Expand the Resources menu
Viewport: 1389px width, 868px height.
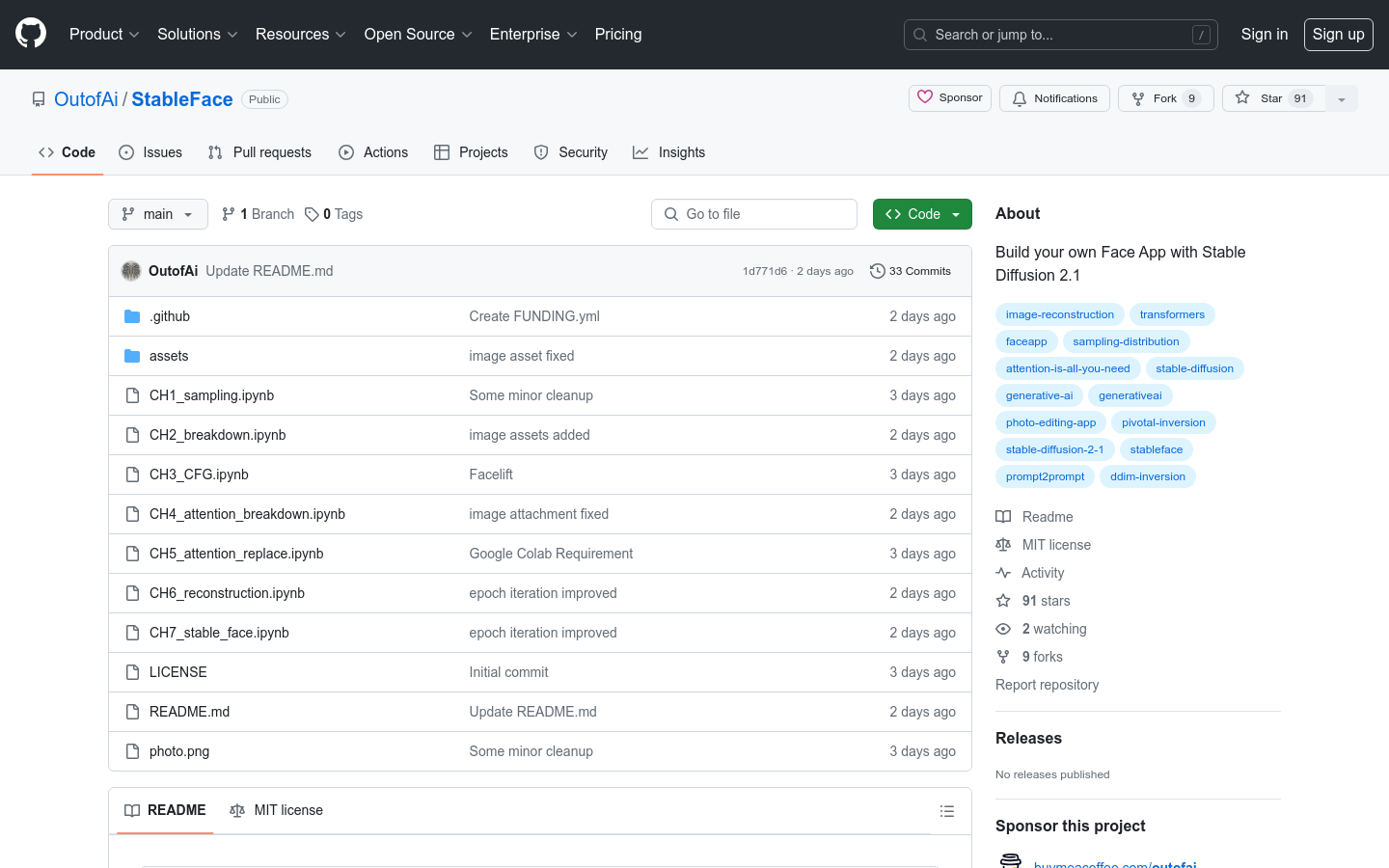pos(300,34)
